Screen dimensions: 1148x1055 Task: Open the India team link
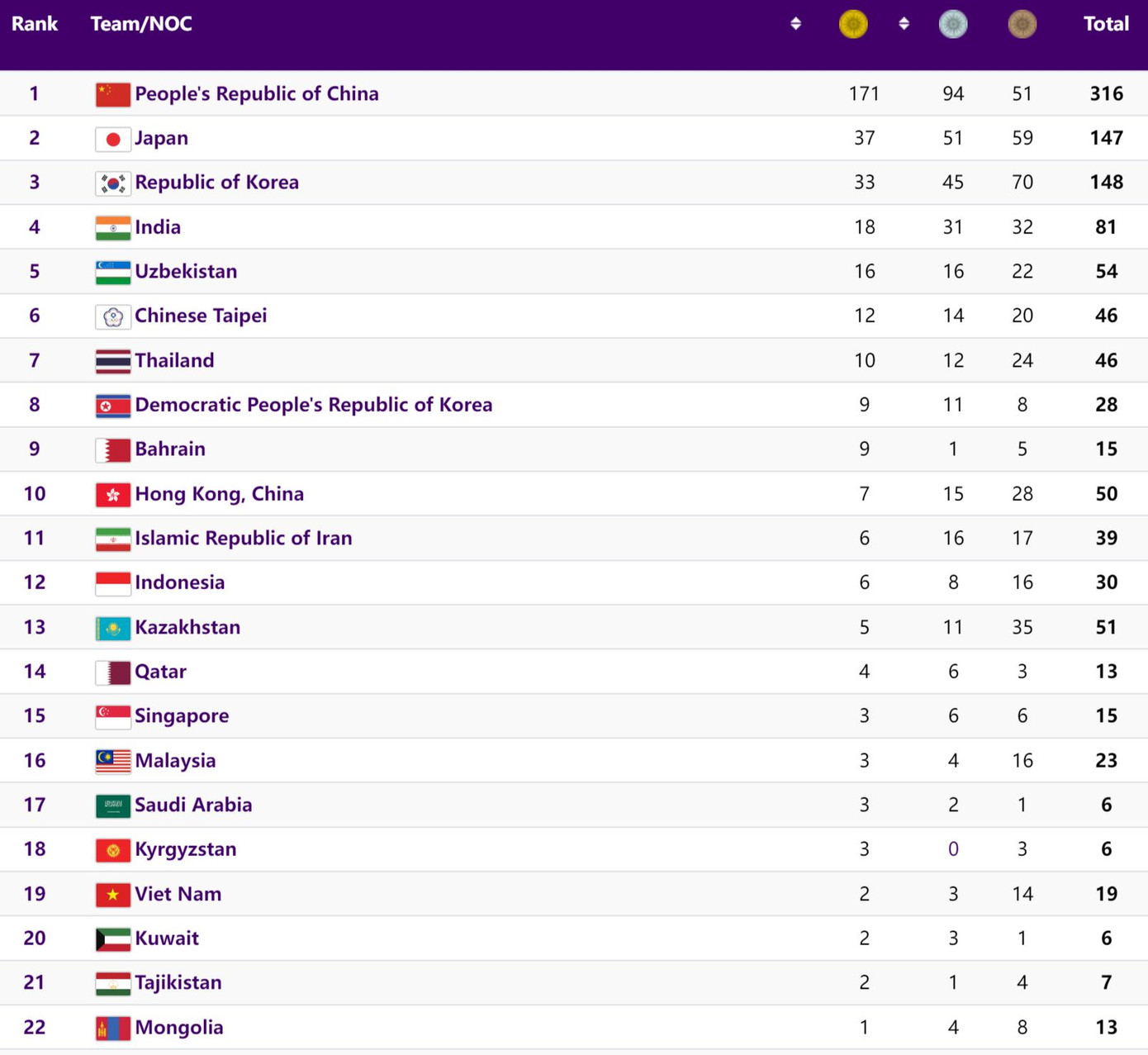[158, 227]
